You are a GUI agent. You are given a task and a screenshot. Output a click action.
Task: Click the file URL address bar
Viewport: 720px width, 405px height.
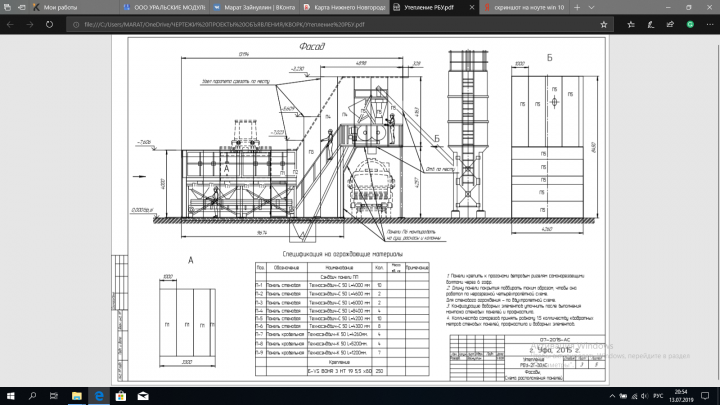tap(338, 24)
